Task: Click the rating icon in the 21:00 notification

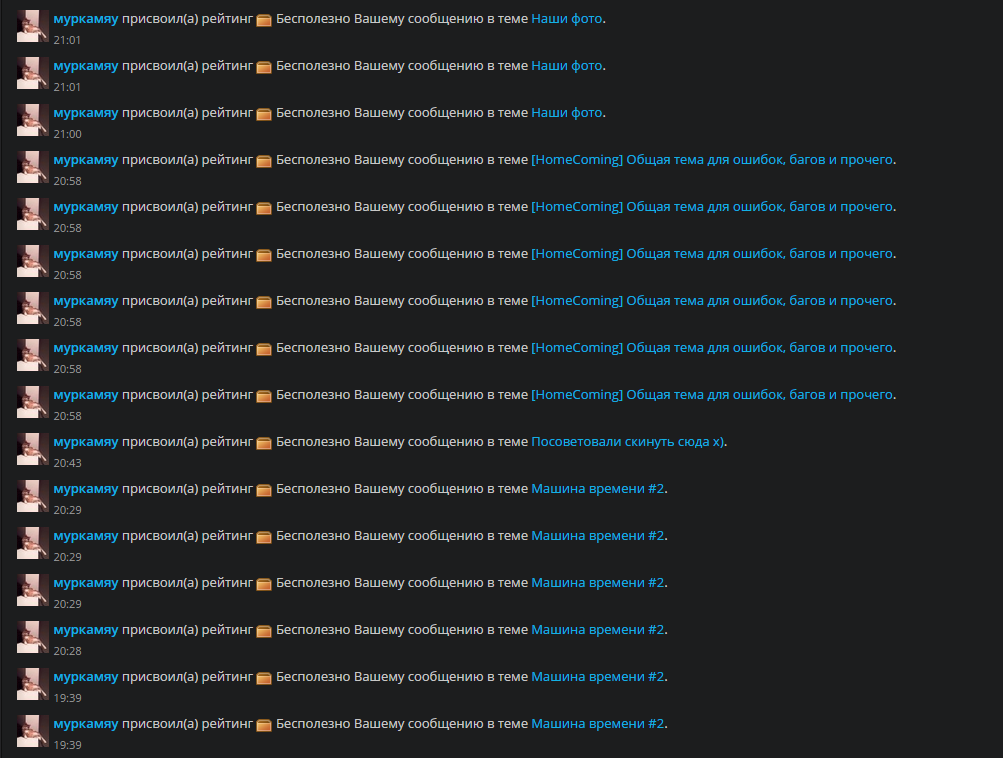Action: pos(264,114)
